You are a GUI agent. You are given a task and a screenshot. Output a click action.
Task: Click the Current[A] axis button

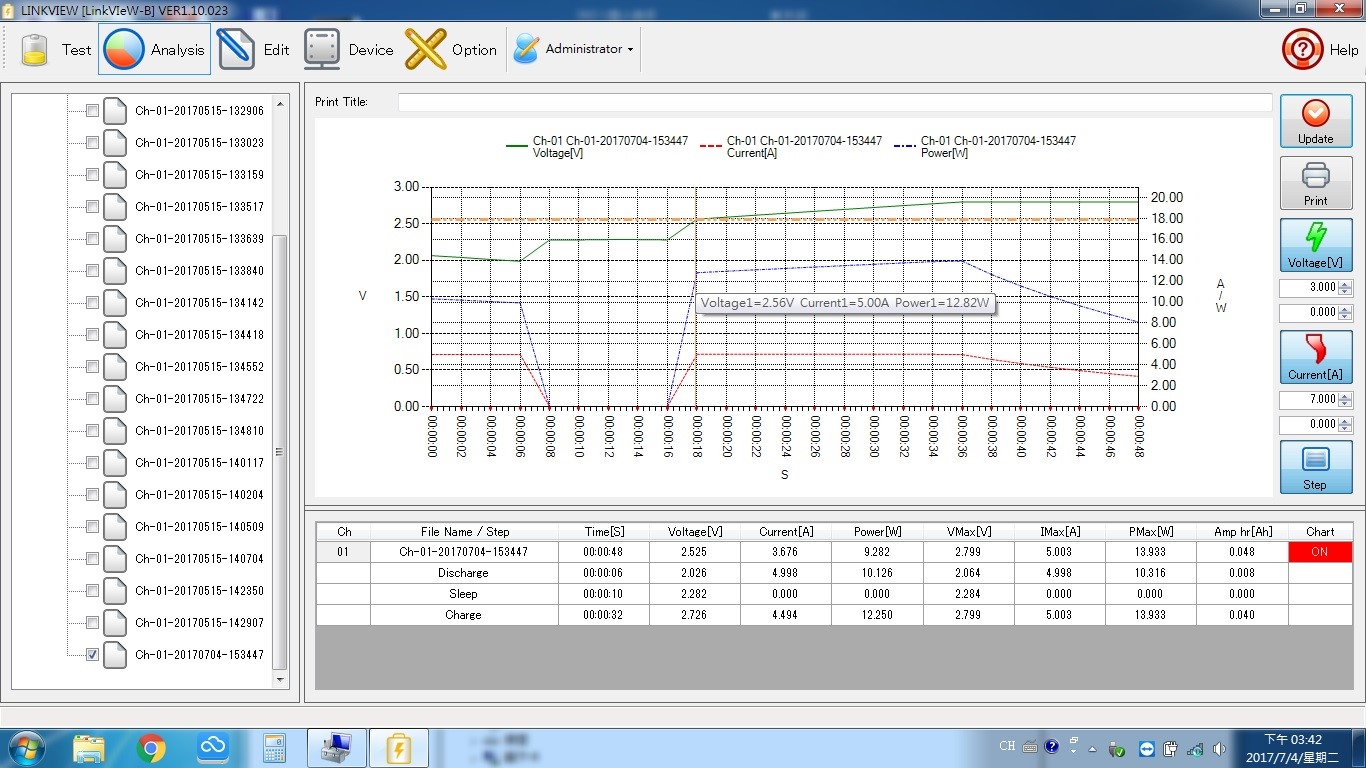1315,357
